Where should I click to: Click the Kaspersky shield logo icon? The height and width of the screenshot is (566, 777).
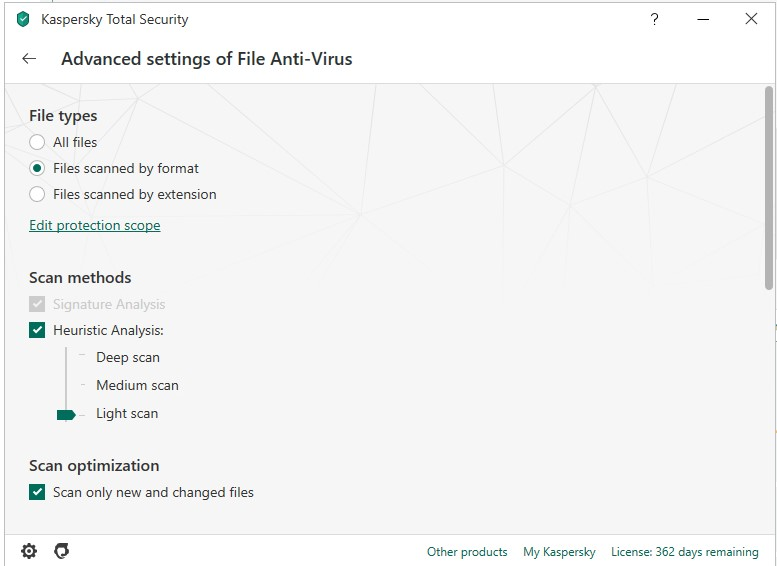(x=23, y=19)
